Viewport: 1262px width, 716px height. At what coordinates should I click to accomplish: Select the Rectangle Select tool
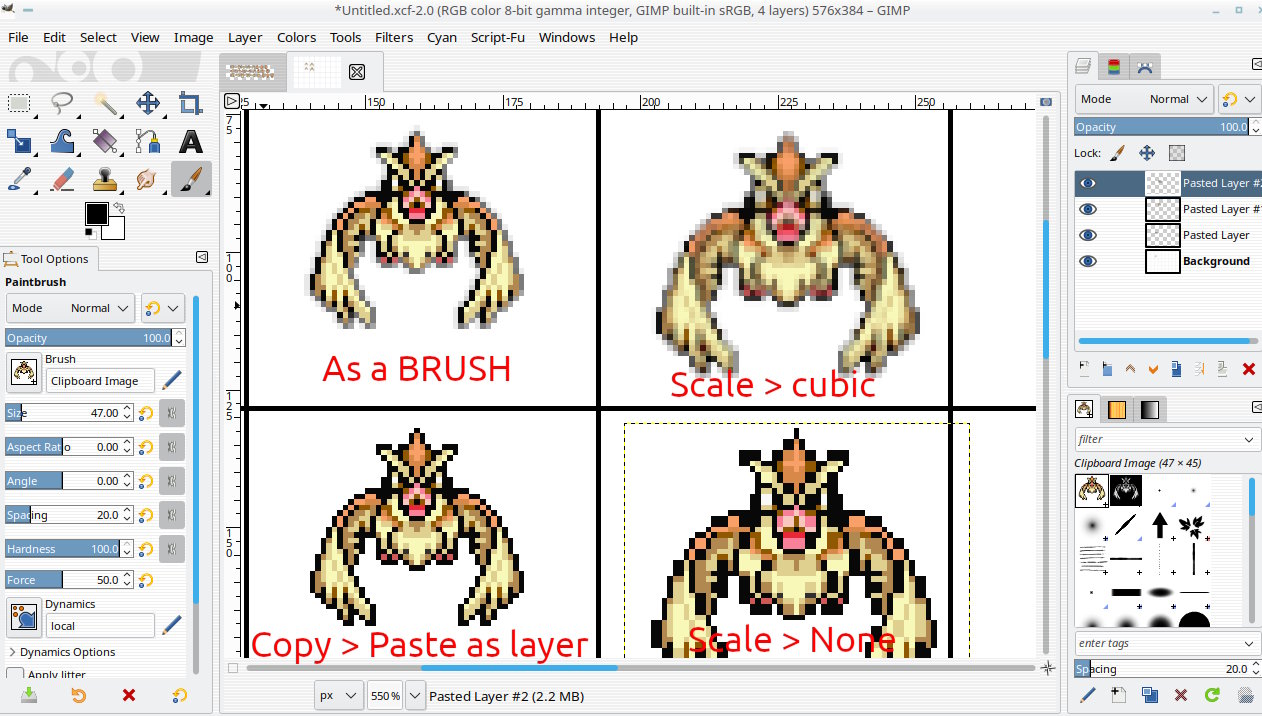tap(20, 103)
